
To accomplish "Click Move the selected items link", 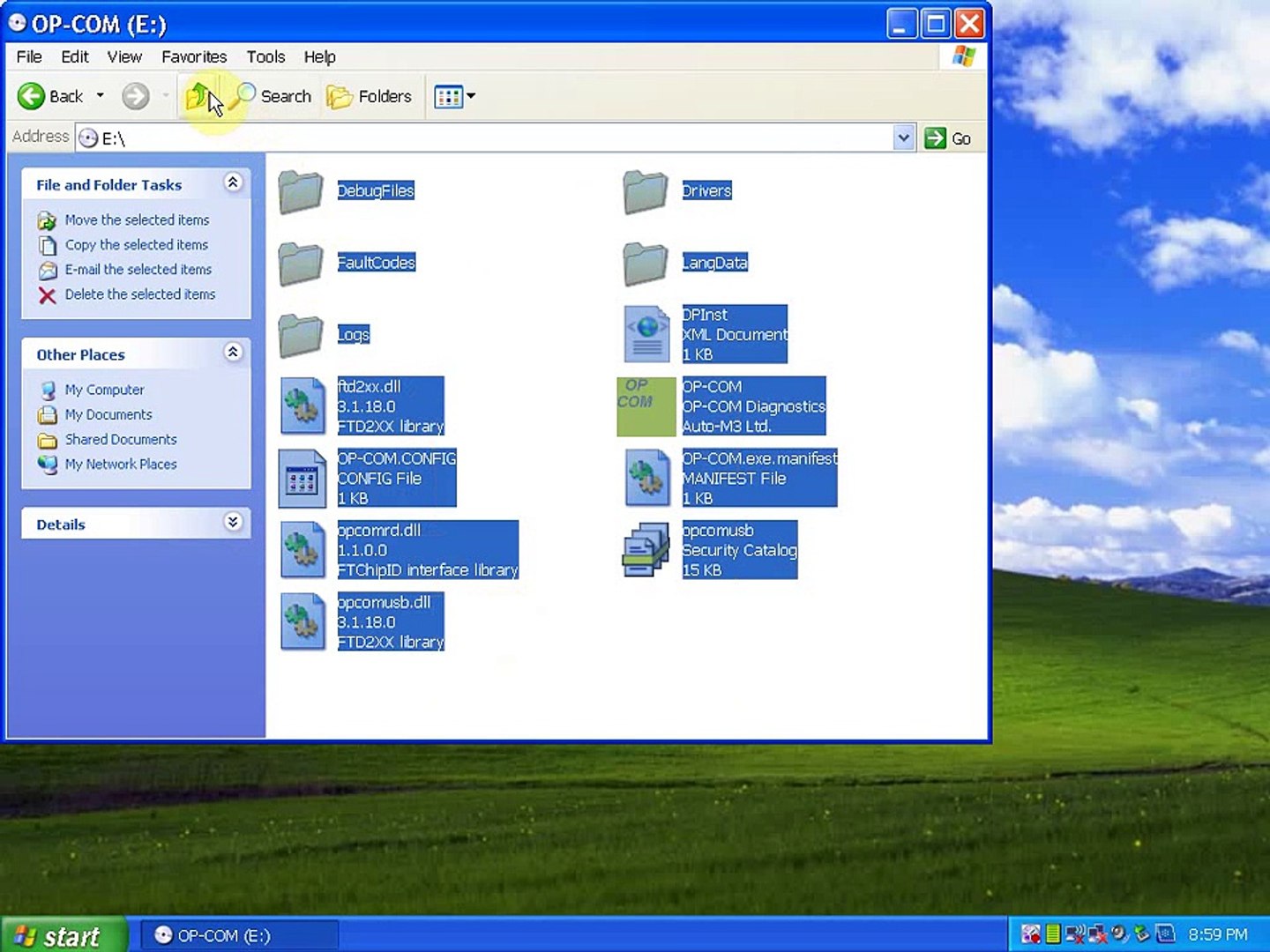I will [137, 219].
